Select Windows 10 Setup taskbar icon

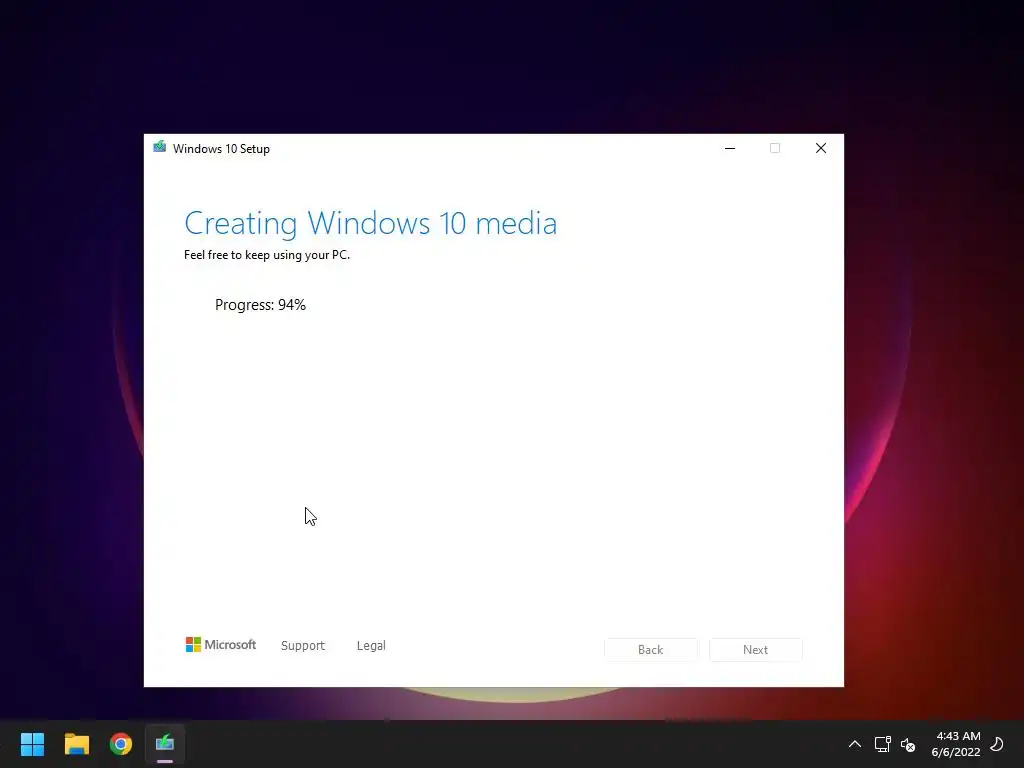click(x=165, y=744)
